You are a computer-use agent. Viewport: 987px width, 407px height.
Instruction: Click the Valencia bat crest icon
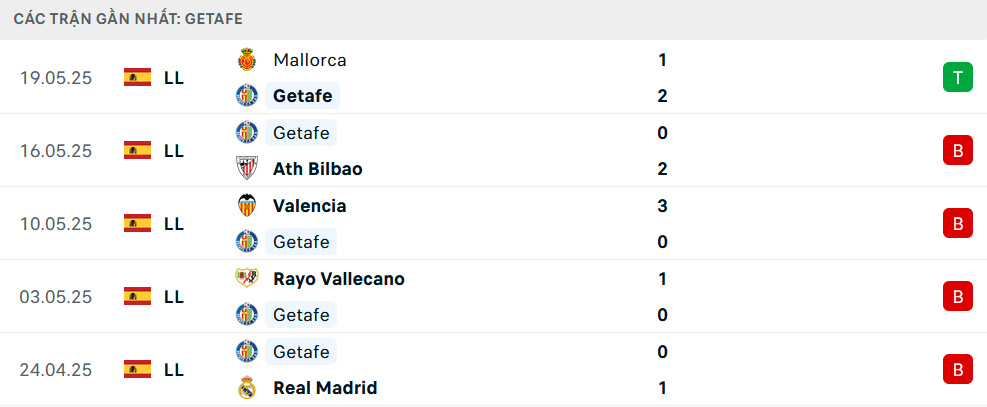[x=246, y=206]
